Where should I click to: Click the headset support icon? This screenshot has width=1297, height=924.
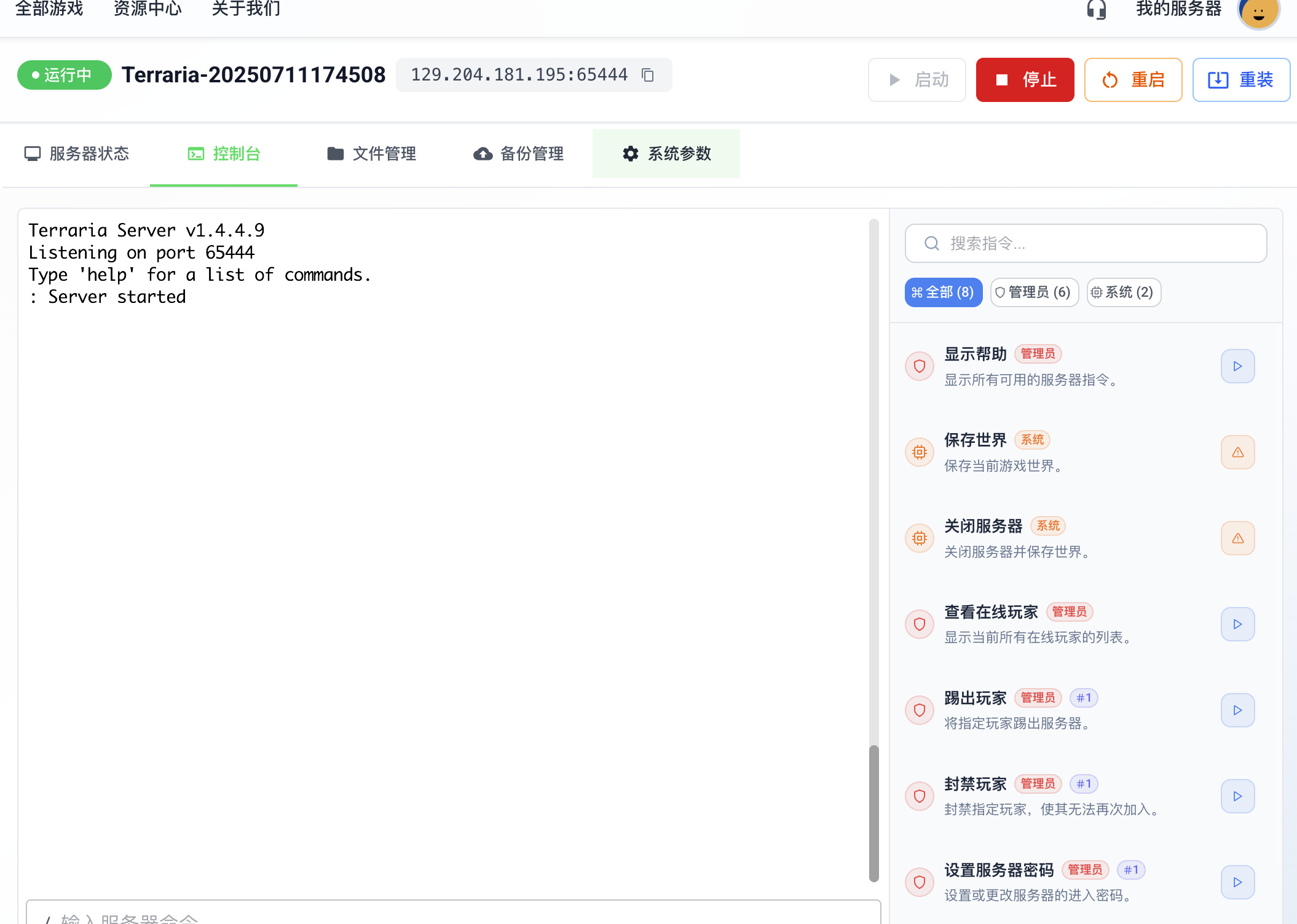tap(1096, 9)
